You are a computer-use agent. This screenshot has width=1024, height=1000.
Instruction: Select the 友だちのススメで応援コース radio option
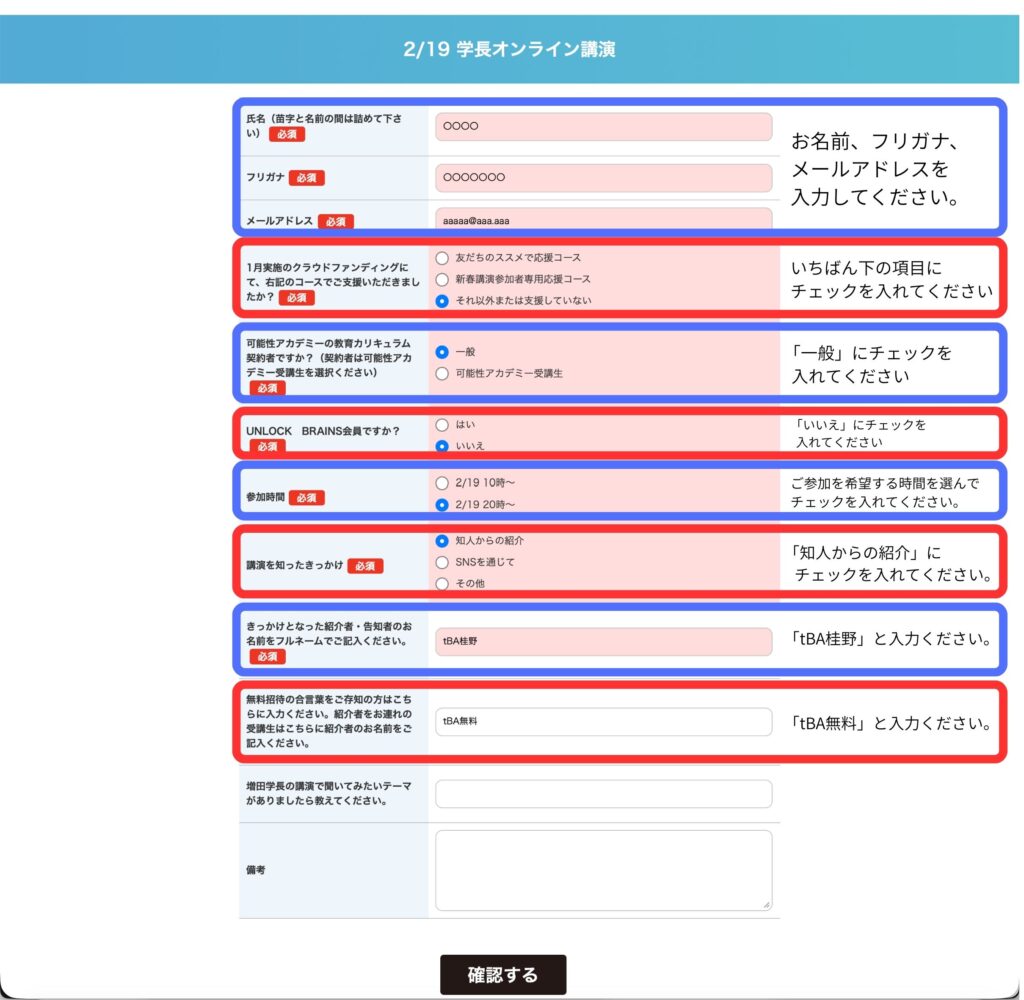[x=443, y=258]
